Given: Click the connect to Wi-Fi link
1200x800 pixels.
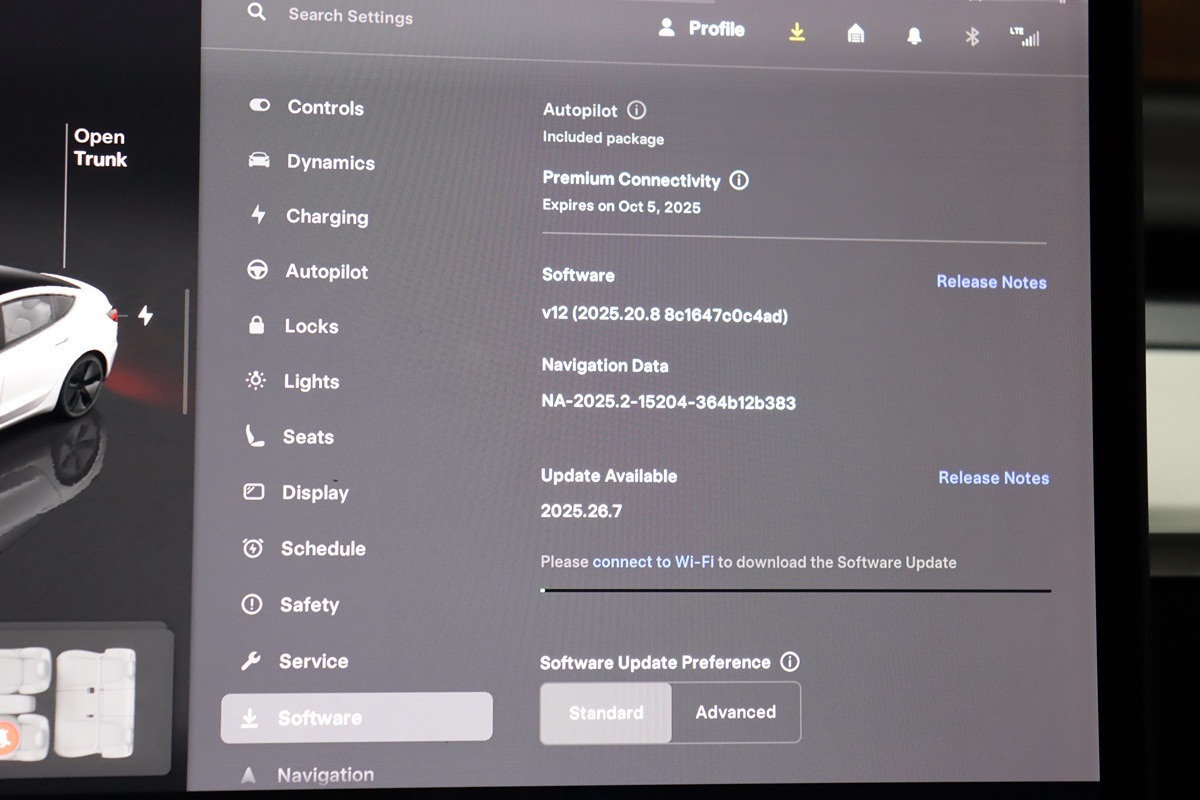Looking at the screenshot, I should click(x=653, y=562).
